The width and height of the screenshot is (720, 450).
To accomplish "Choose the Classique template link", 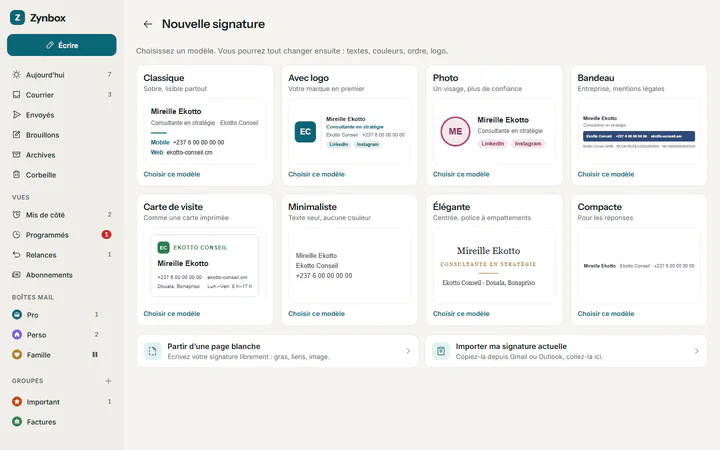I will click(x=172, y=174).
